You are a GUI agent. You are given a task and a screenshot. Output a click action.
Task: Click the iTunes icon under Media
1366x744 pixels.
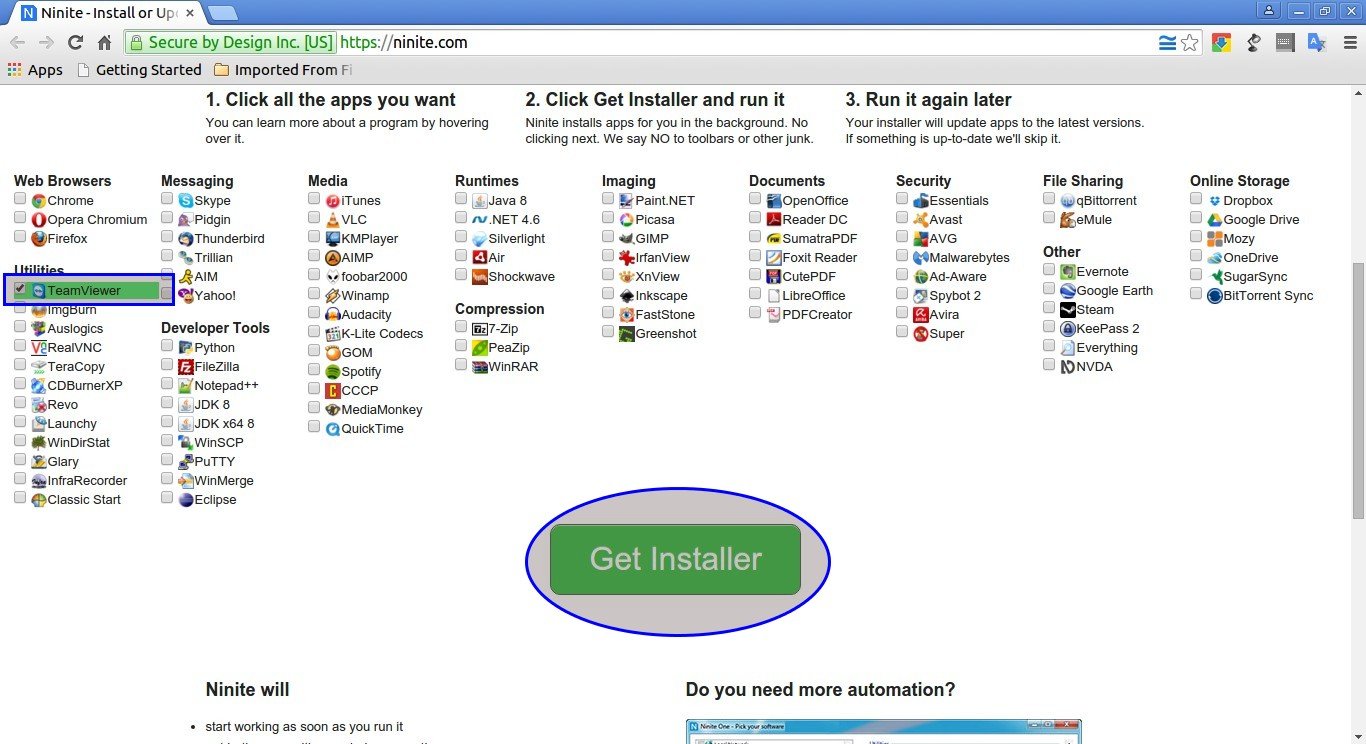coord(333,201)
